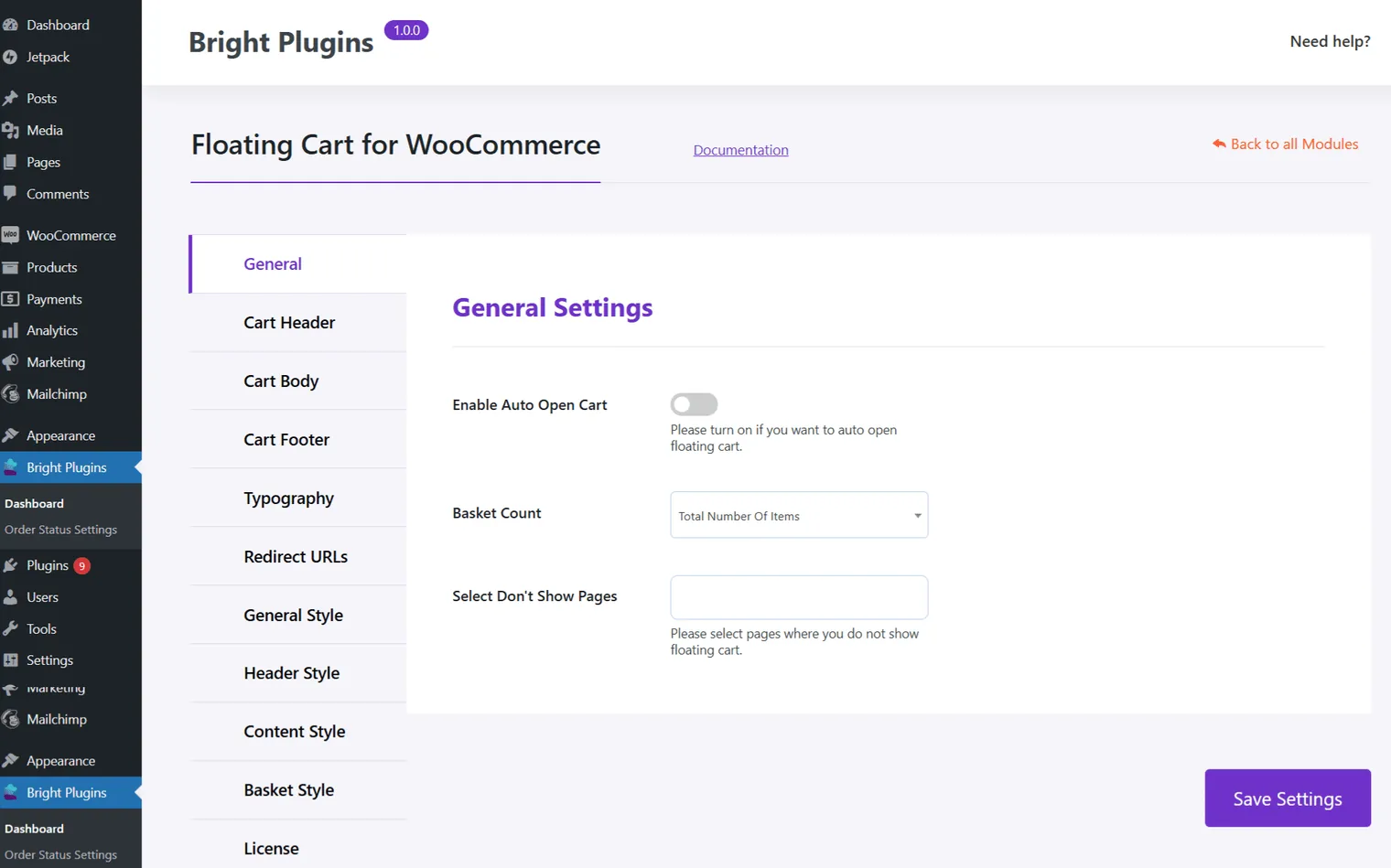Click the Settings sliders icon
The width and height of the screenshot is (1391, 868).
(10, 660)
